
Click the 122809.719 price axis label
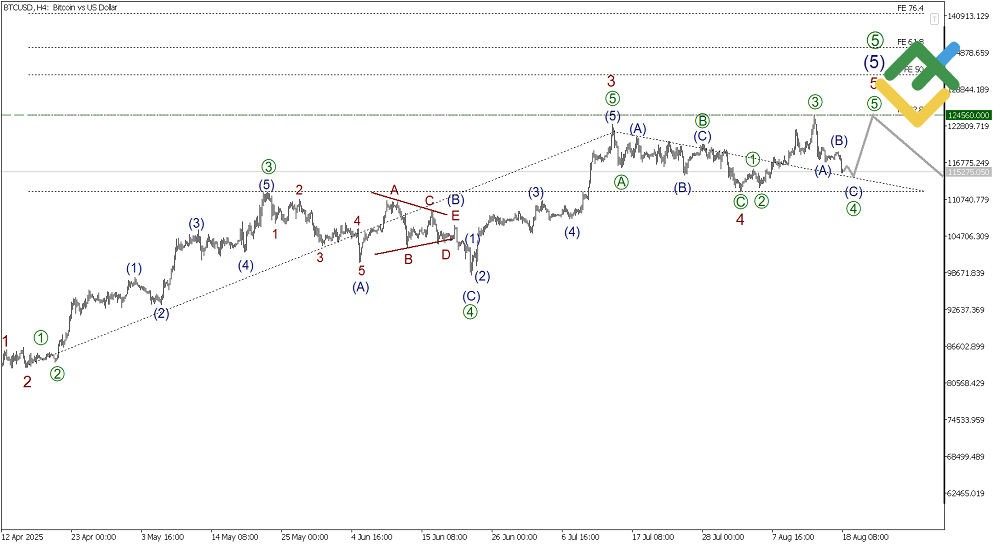tap(968, 126)
